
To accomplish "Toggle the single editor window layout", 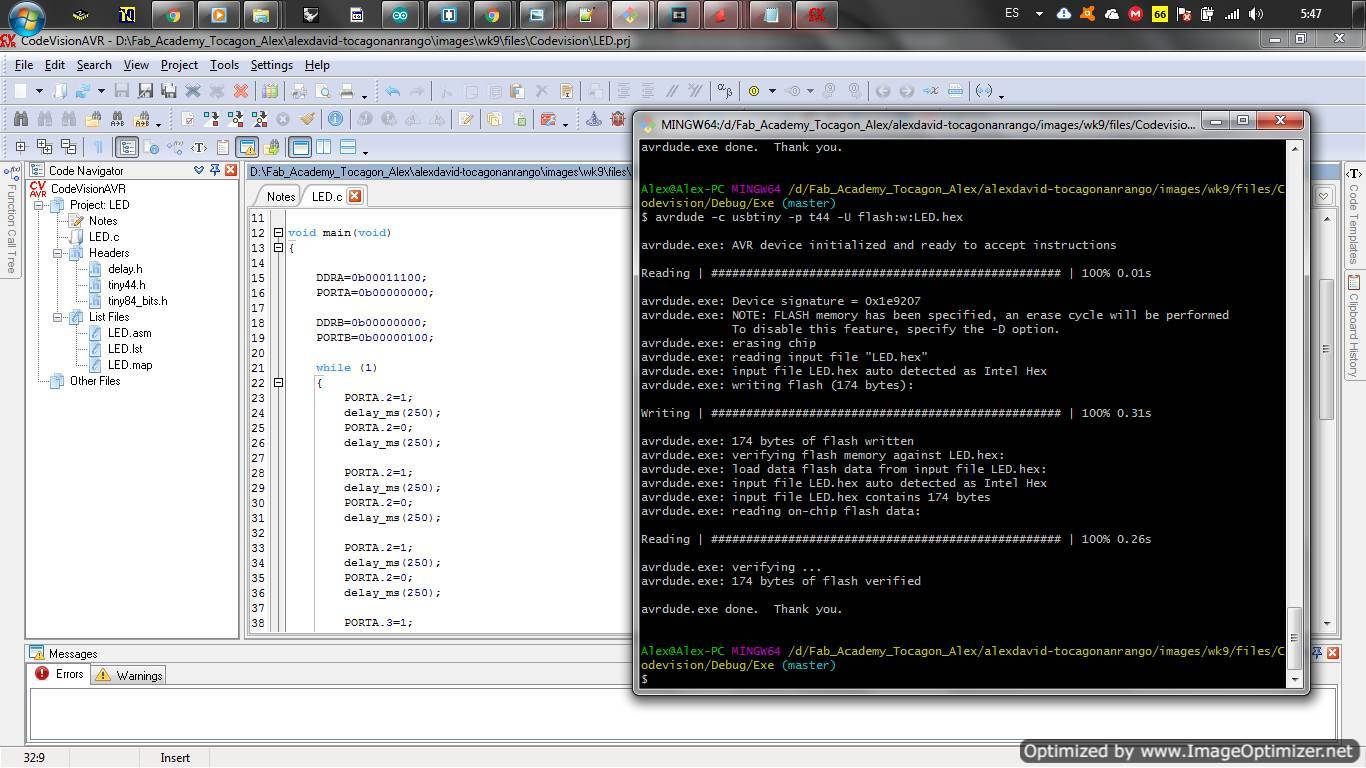I will pos(299,147).
